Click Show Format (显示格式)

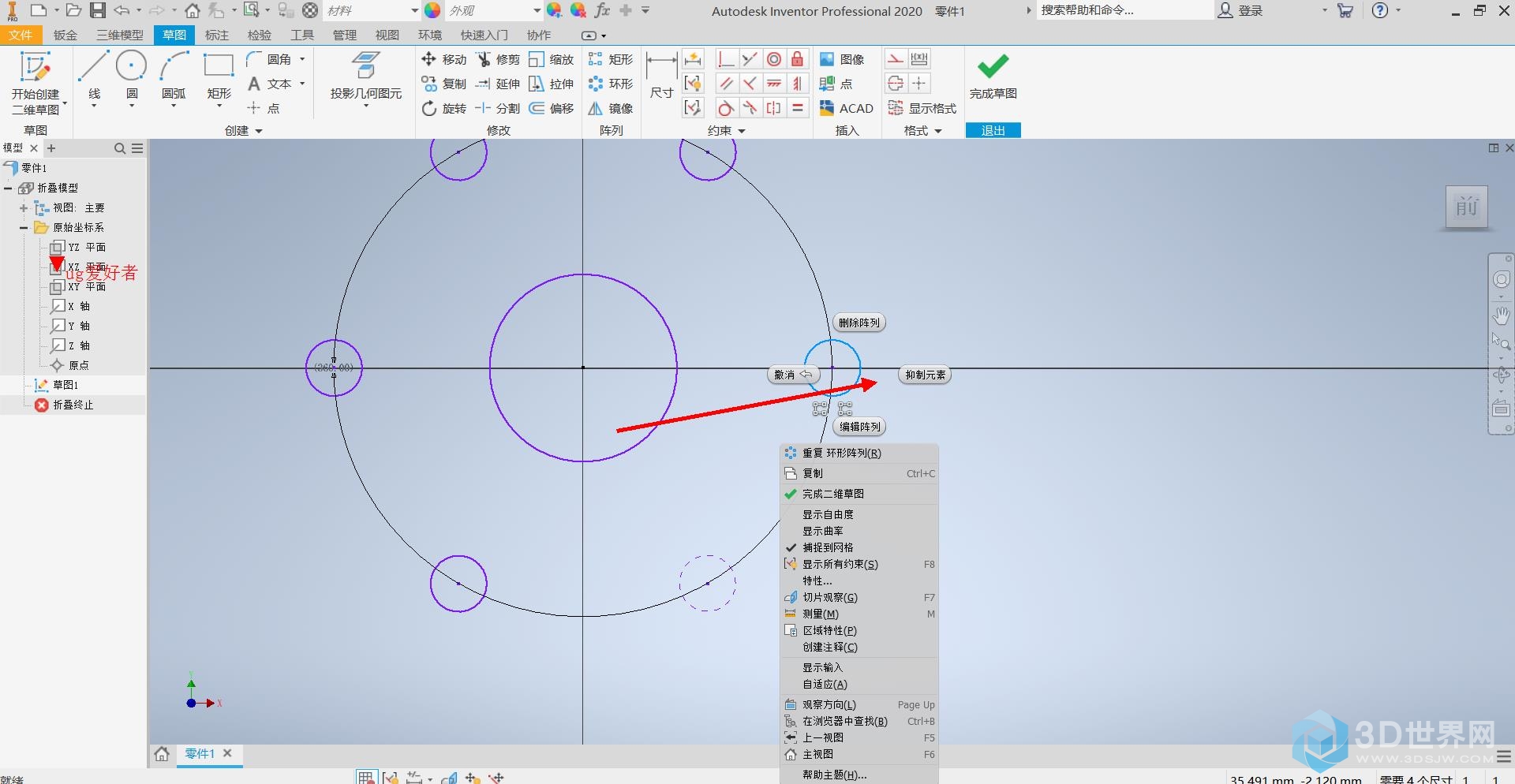pos(922,108)
